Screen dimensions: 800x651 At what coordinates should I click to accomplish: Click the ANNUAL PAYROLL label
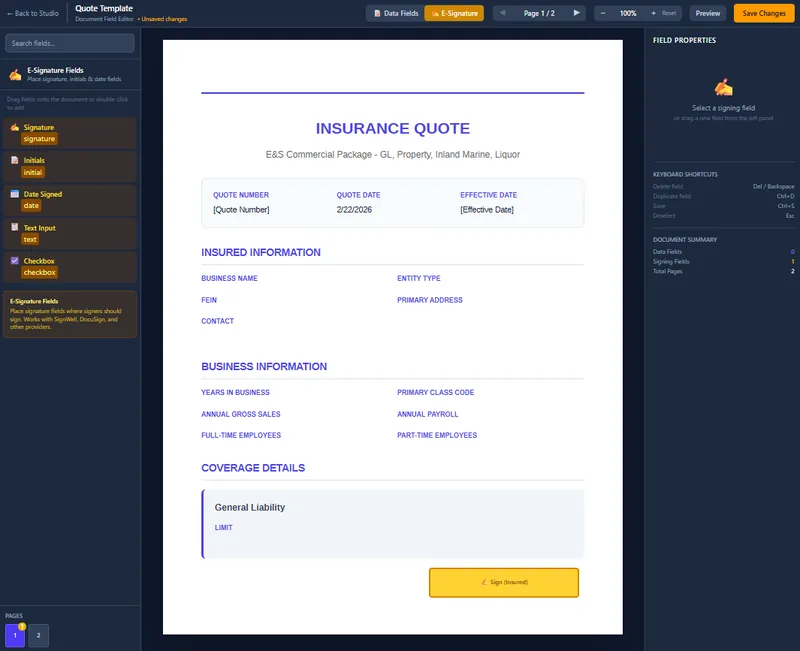pos(428,414)
